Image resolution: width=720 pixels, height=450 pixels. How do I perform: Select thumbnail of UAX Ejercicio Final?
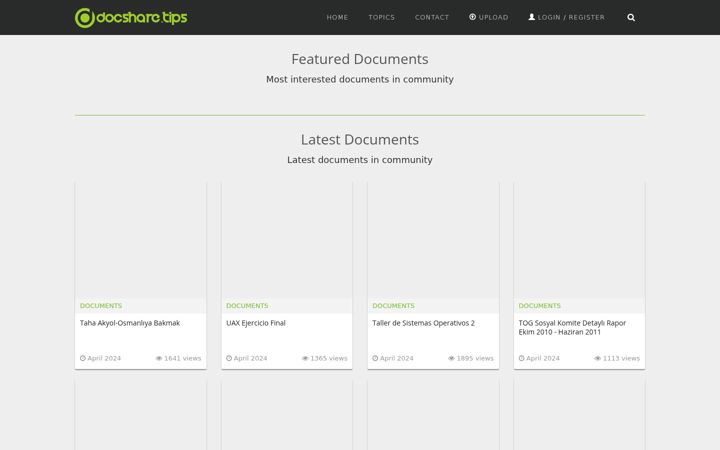[287, 240]
